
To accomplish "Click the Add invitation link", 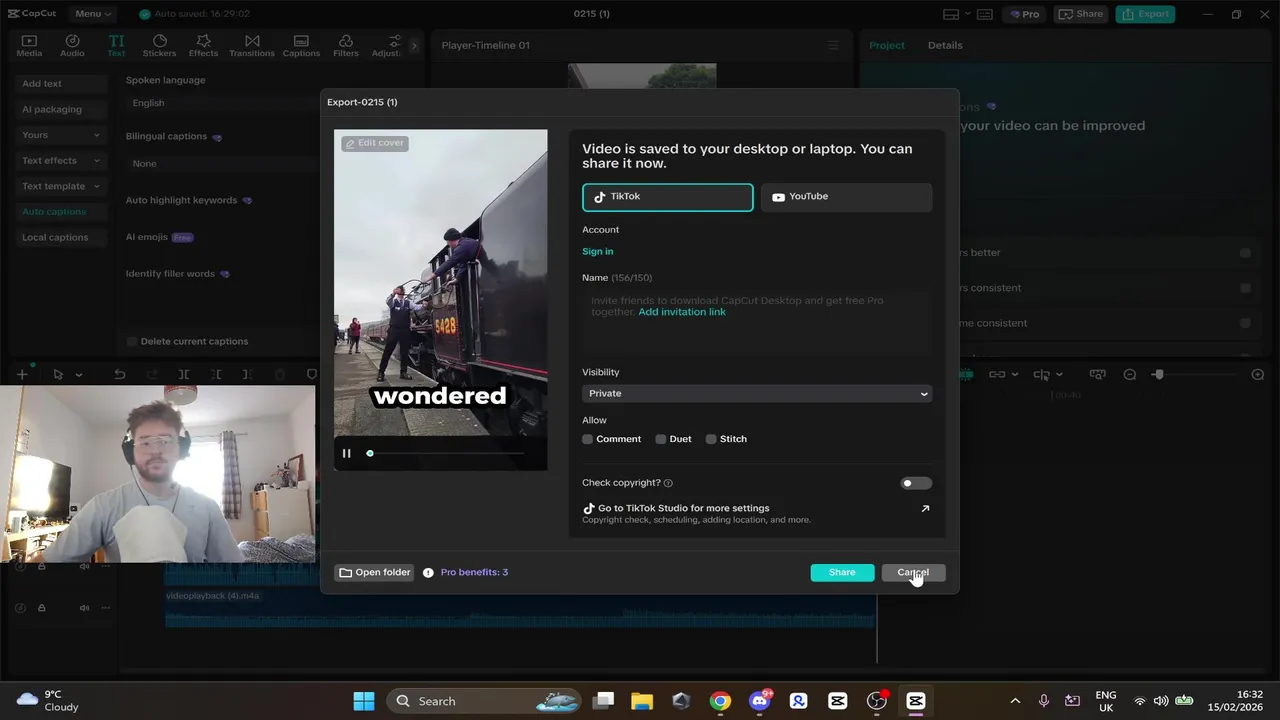I will point(682,312).
